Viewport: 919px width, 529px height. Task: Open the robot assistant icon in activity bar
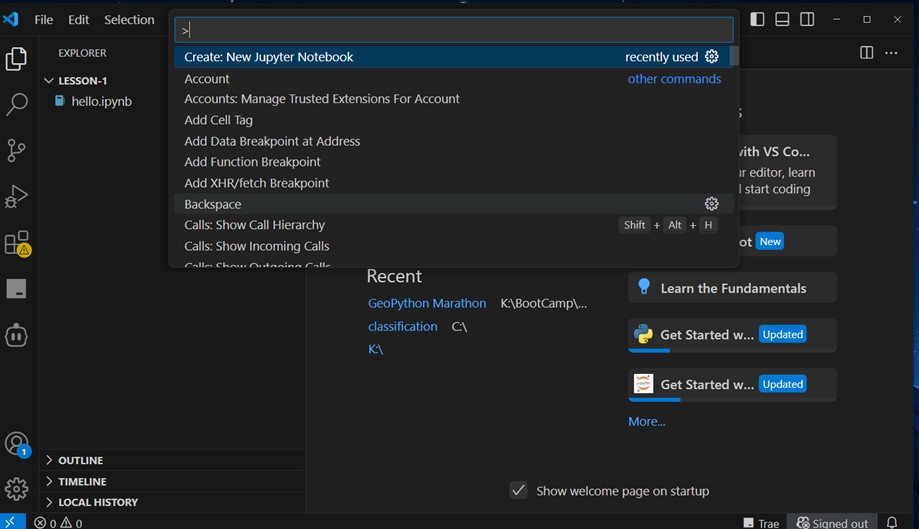click(x=16, y=336)
